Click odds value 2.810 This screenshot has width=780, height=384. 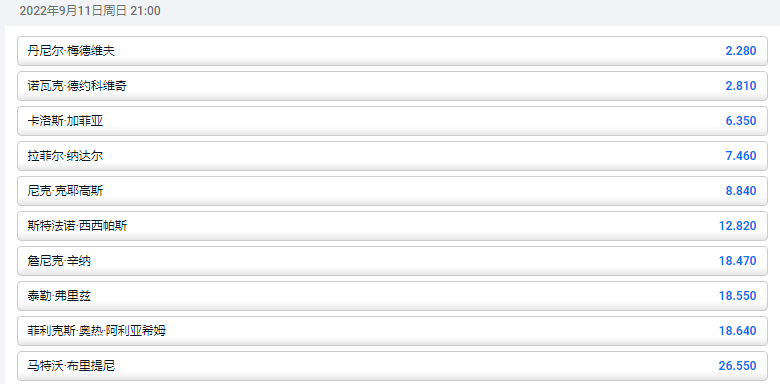coord(741,86)
